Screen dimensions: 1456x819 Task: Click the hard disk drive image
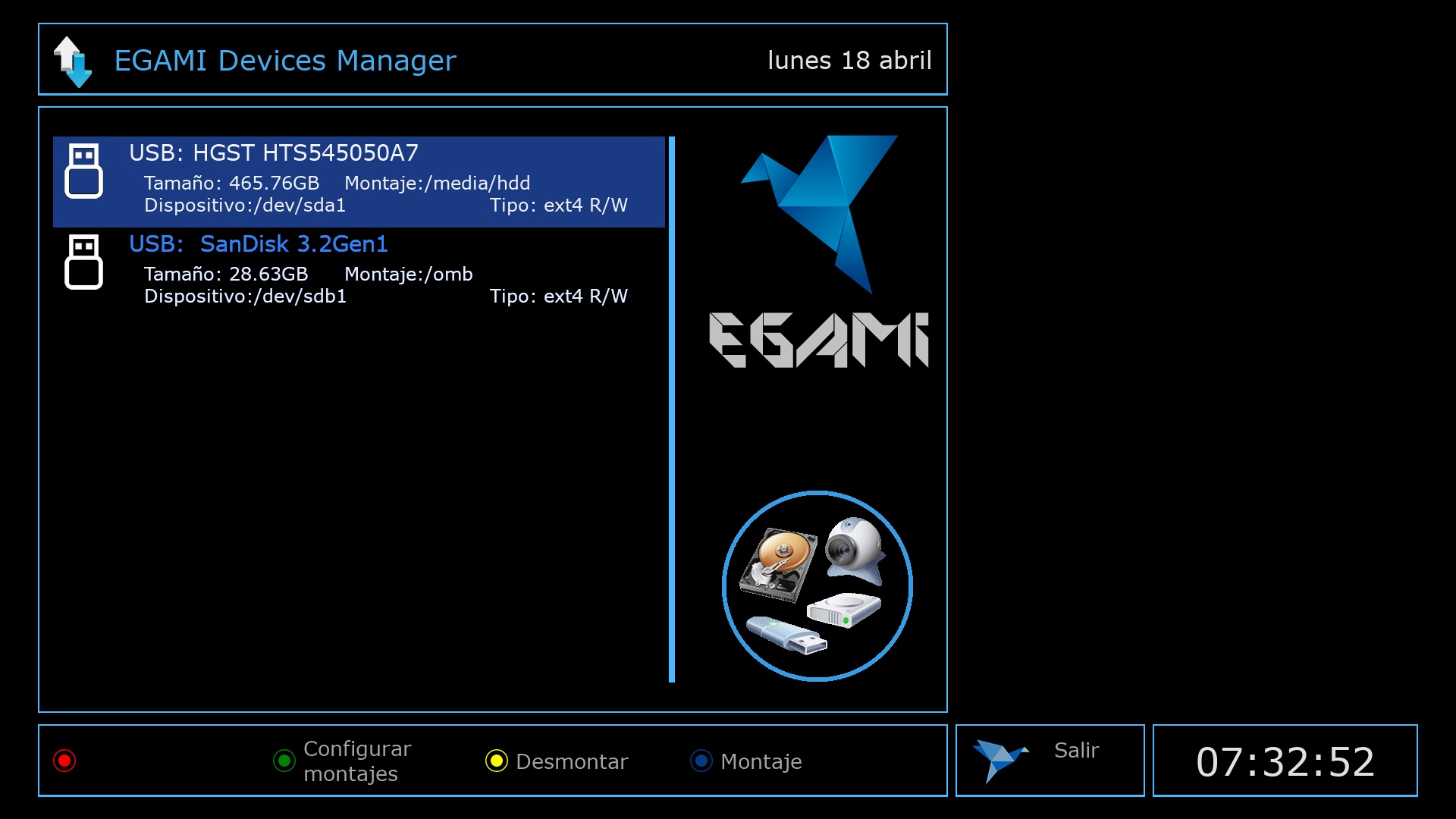click(x=778, y=565)
